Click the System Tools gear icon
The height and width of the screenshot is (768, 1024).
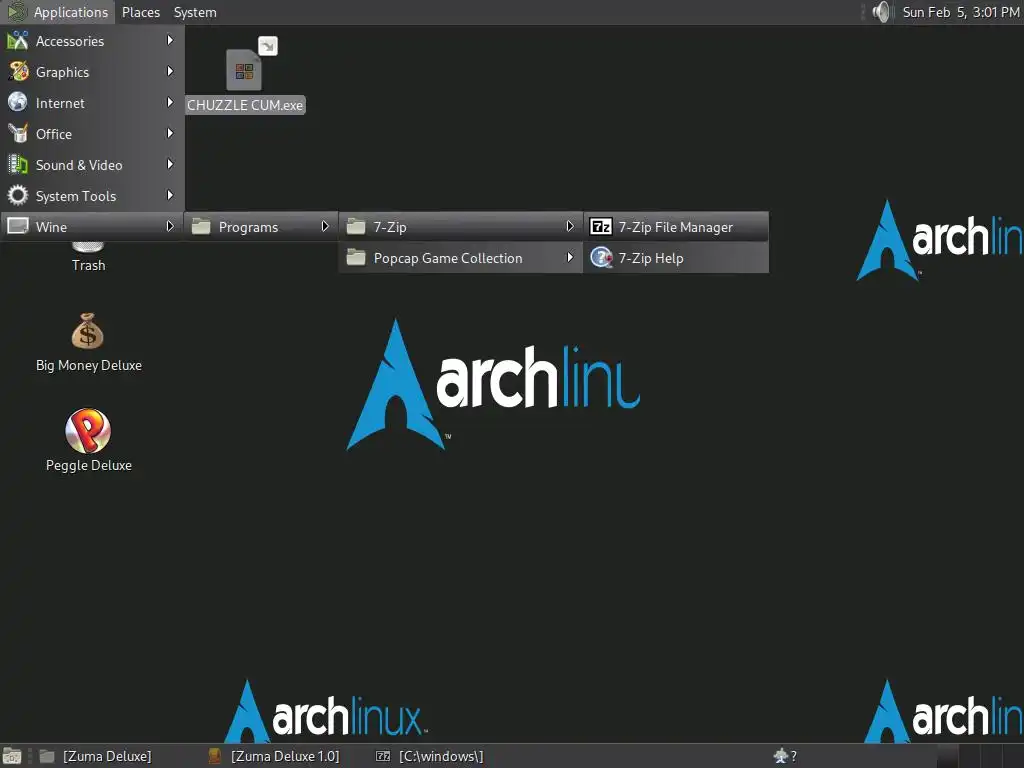(18, 195)
